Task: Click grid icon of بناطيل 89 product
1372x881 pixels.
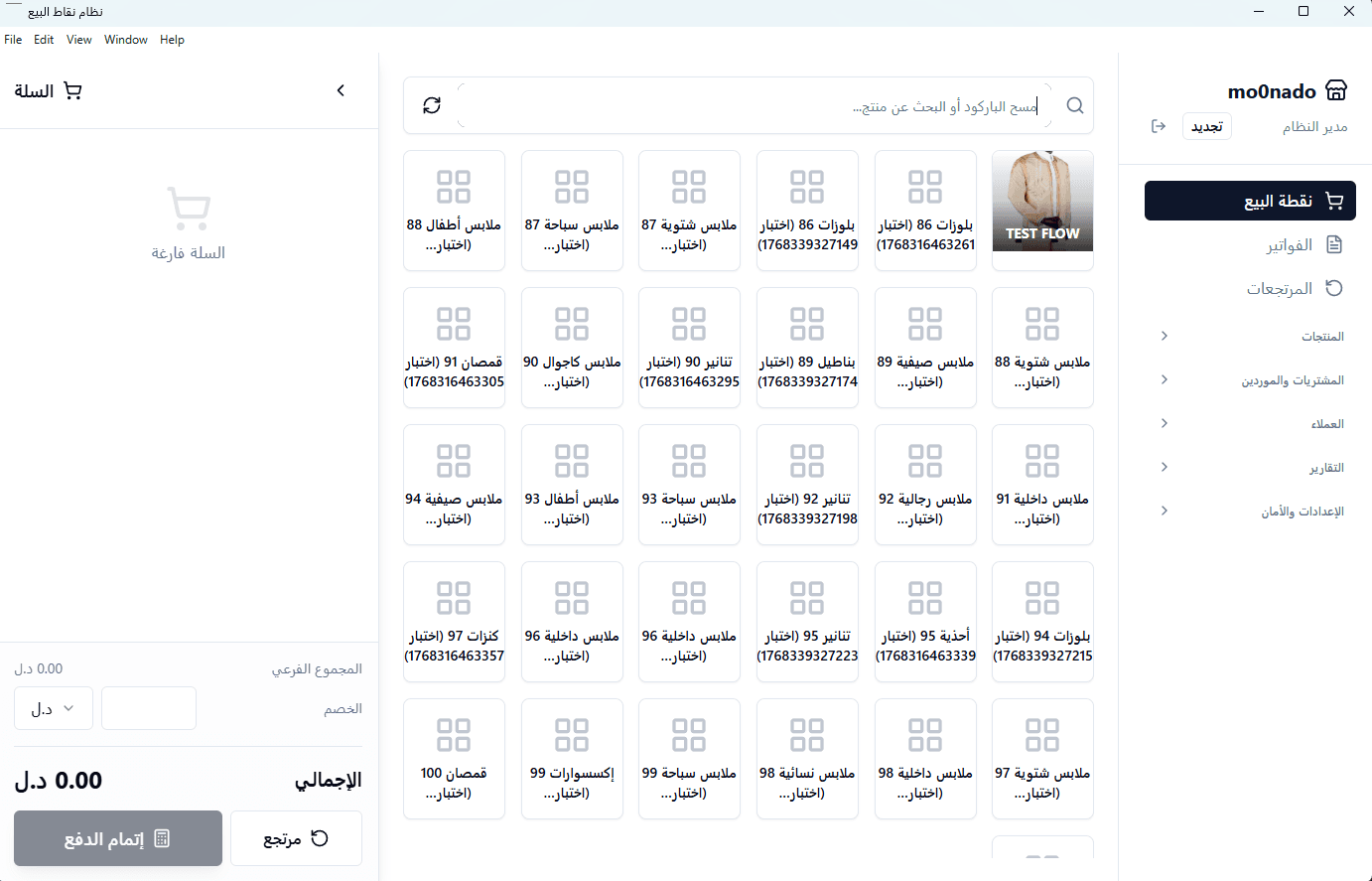Action: pos(807,324)
